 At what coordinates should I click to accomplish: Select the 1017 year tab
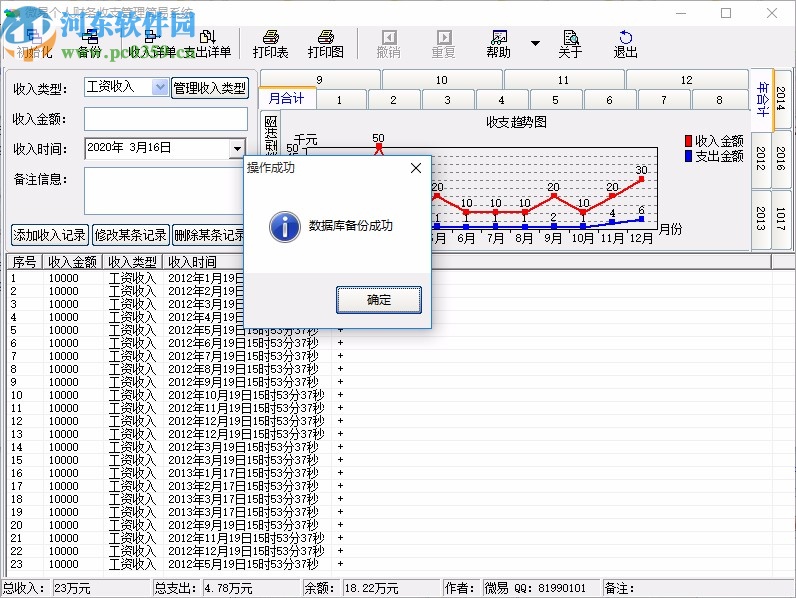(781, 219)
